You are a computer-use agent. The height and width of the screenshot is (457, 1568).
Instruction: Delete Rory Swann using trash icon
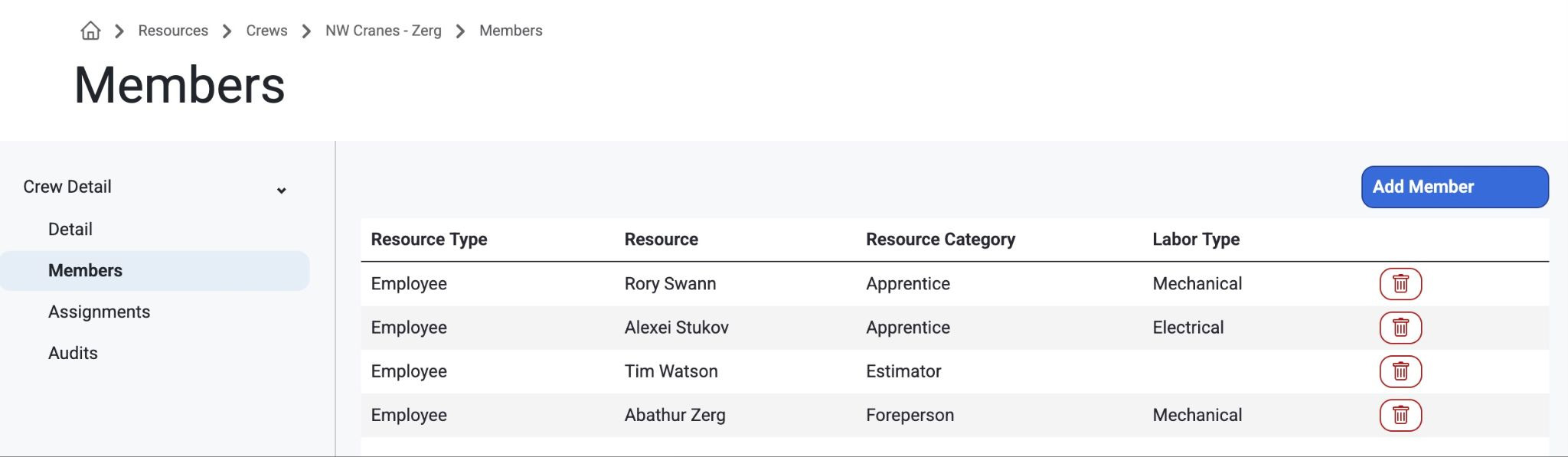[x=1400, y=284]
